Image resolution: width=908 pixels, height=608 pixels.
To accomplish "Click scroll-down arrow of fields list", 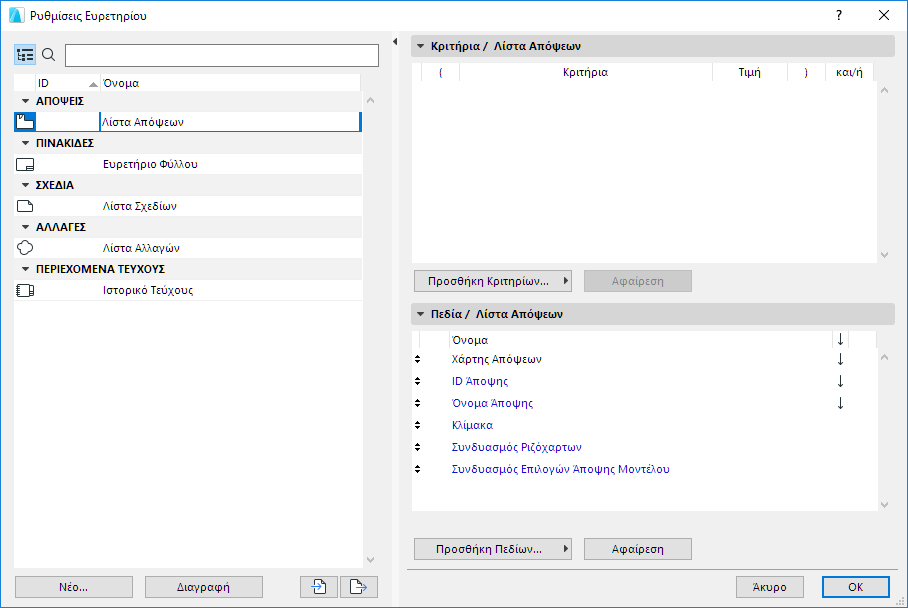I will (x=884, y=505).
